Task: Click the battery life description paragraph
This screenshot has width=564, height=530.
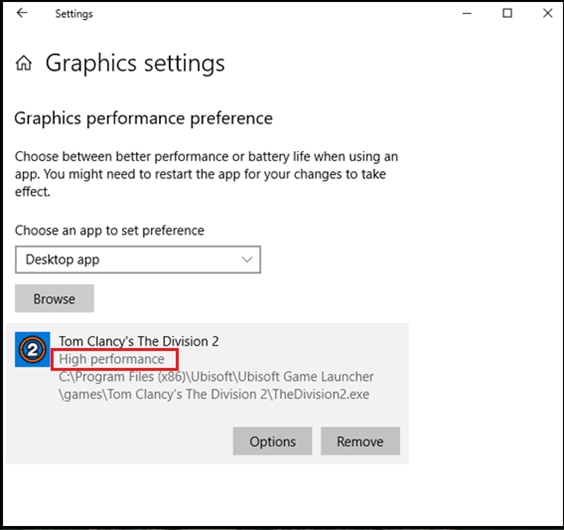Action: pos(206,174)
